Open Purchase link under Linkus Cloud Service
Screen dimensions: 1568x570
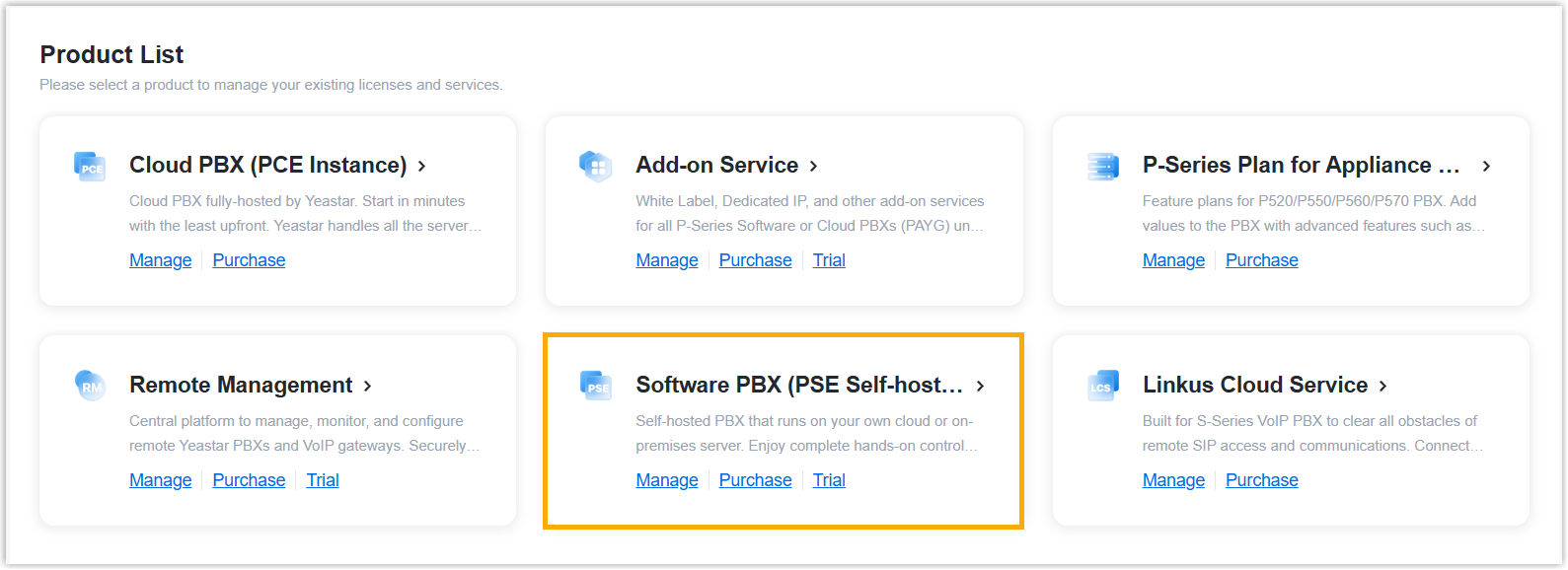1261,480
